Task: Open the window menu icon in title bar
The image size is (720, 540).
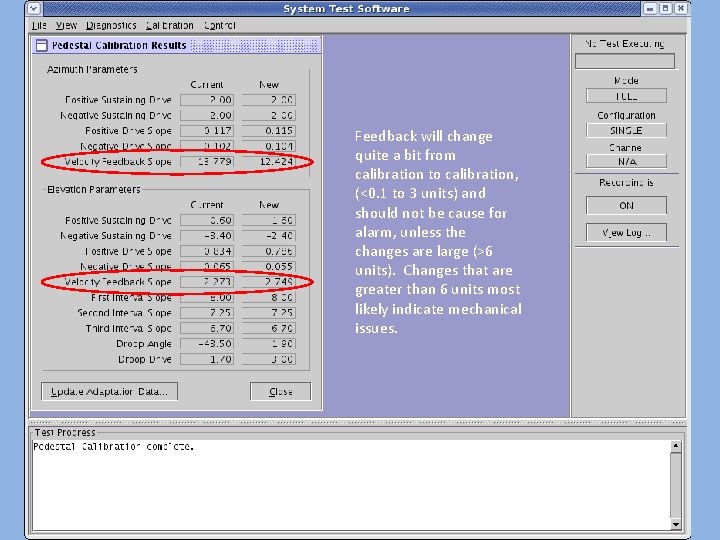Action: tap(34, 8)
